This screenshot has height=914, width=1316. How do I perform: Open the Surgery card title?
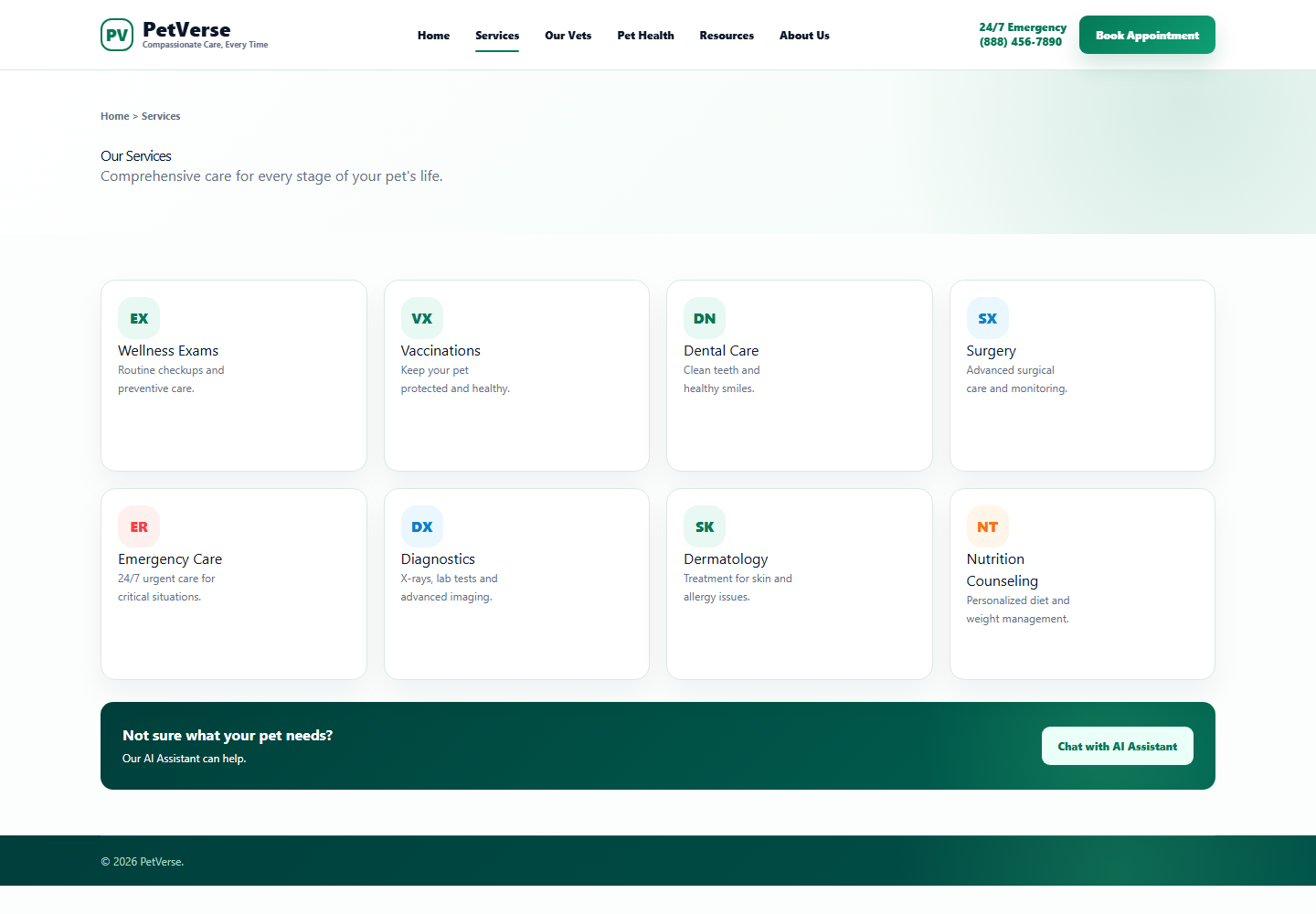tap(992, 351)
